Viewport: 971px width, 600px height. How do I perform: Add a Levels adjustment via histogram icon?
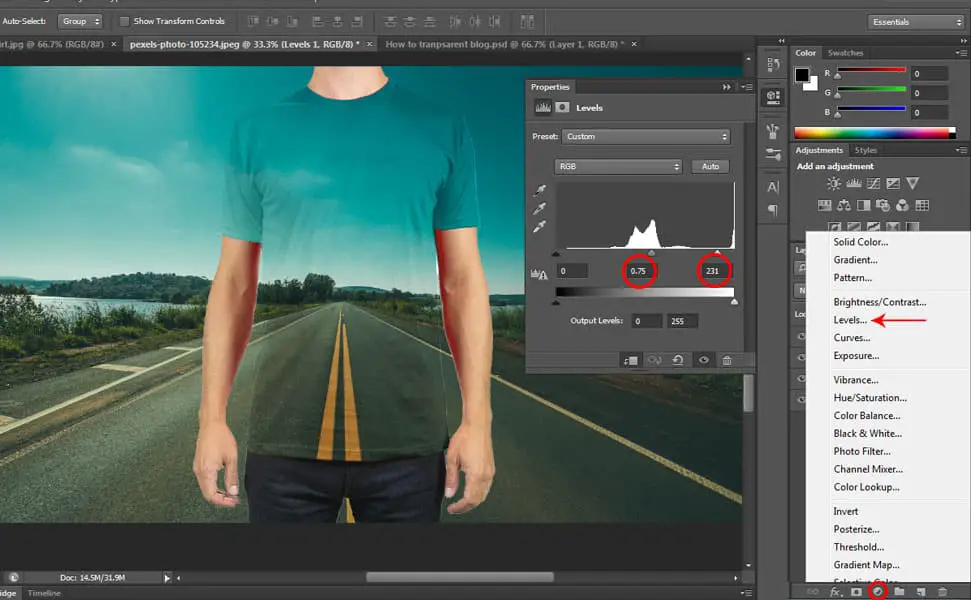pos(855,183)
